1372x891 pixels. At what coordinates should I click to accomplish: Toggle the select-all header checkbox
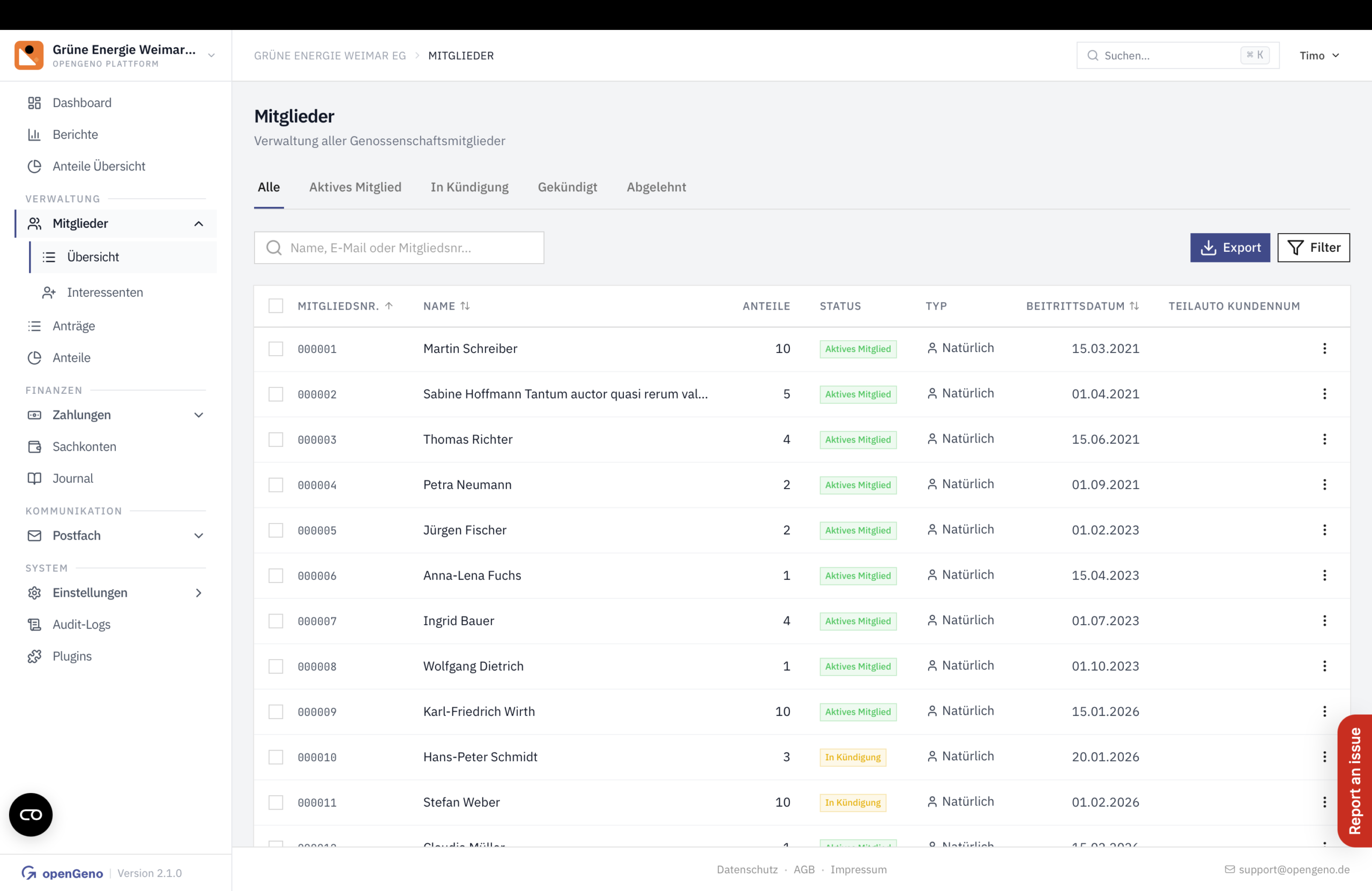point(275,306)
